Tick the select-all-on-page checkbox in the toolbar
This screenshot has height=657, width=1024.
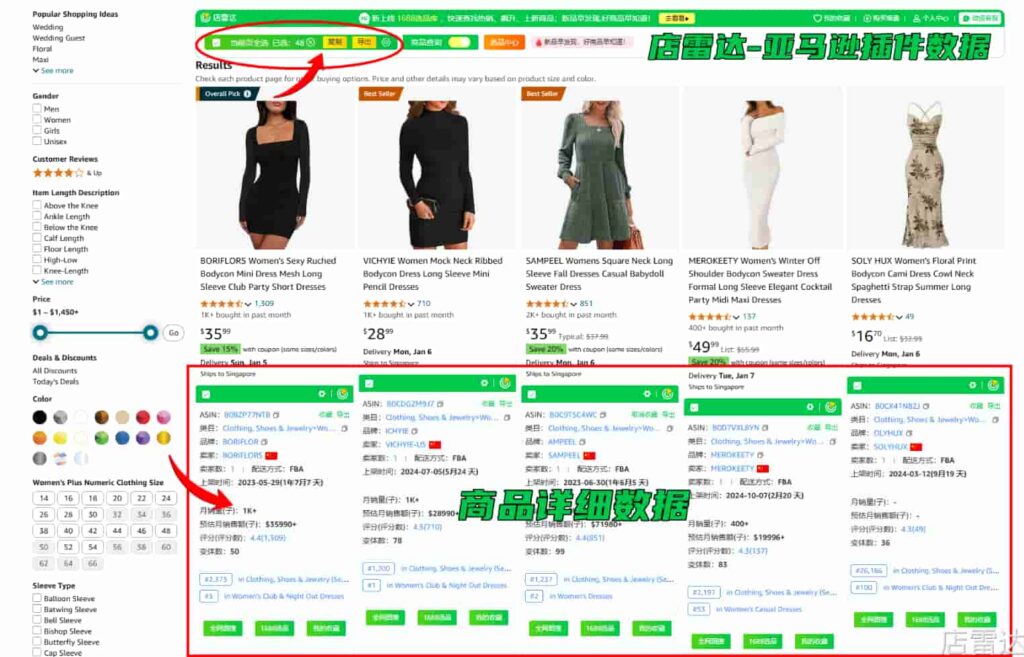216,42
